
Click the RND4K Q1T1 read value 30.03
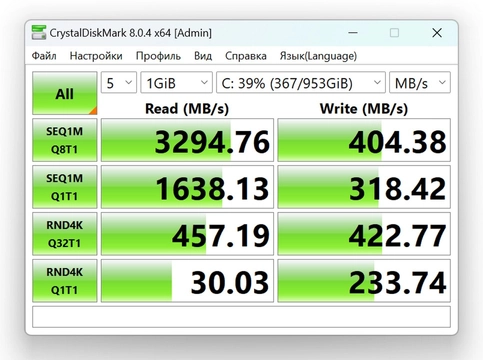pos(187,281)
